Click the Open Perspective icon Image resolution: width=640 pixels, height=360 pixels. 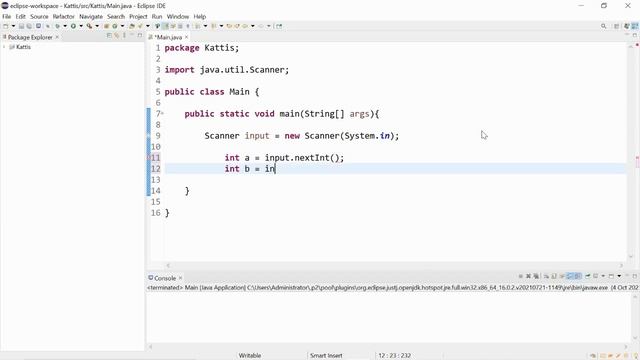tap(616, 26)
